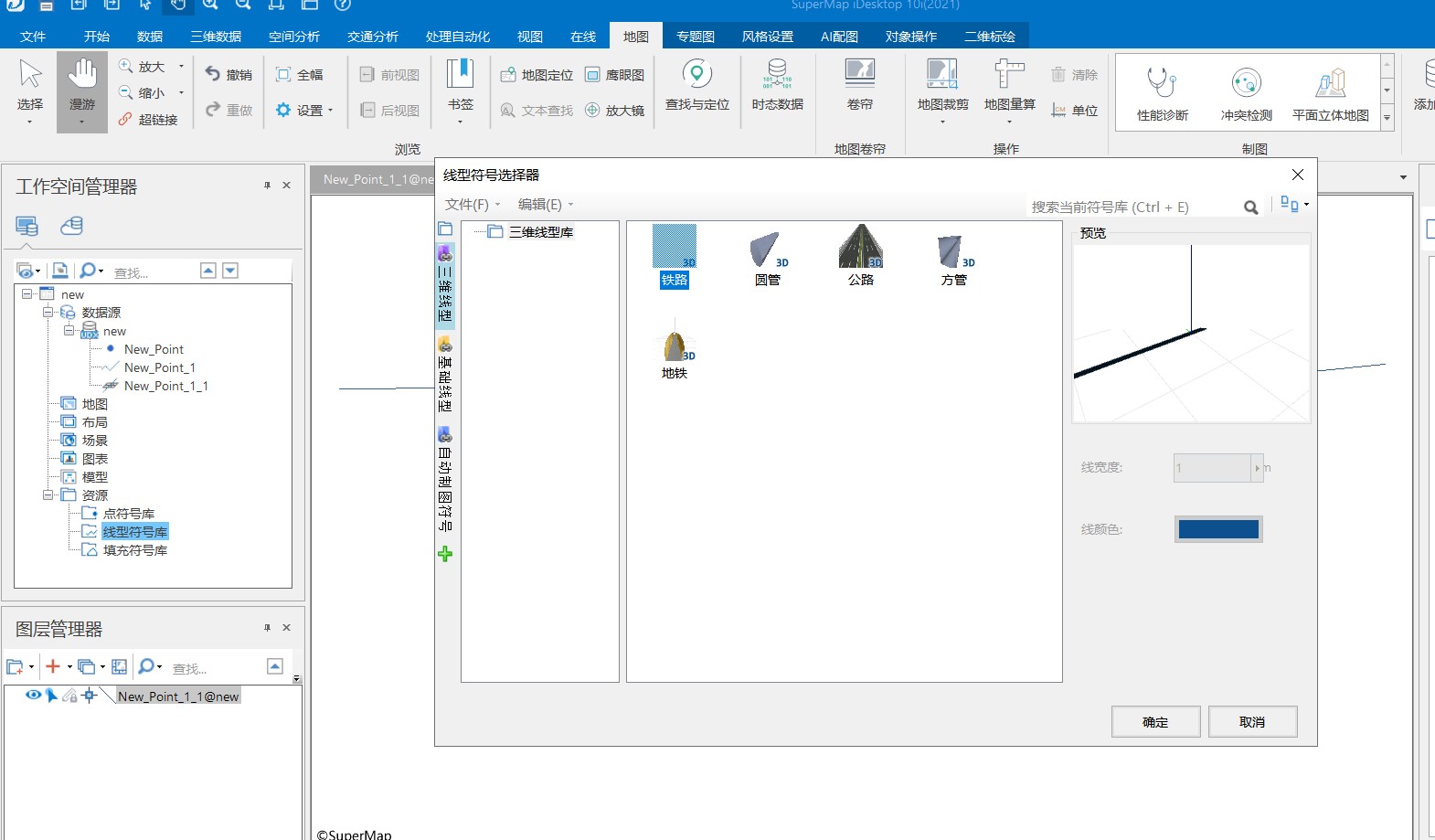The height and width of the screenshot is (840, 1435).
Task: Open the 基础线型 side tab
Action: tap(445, 375)
